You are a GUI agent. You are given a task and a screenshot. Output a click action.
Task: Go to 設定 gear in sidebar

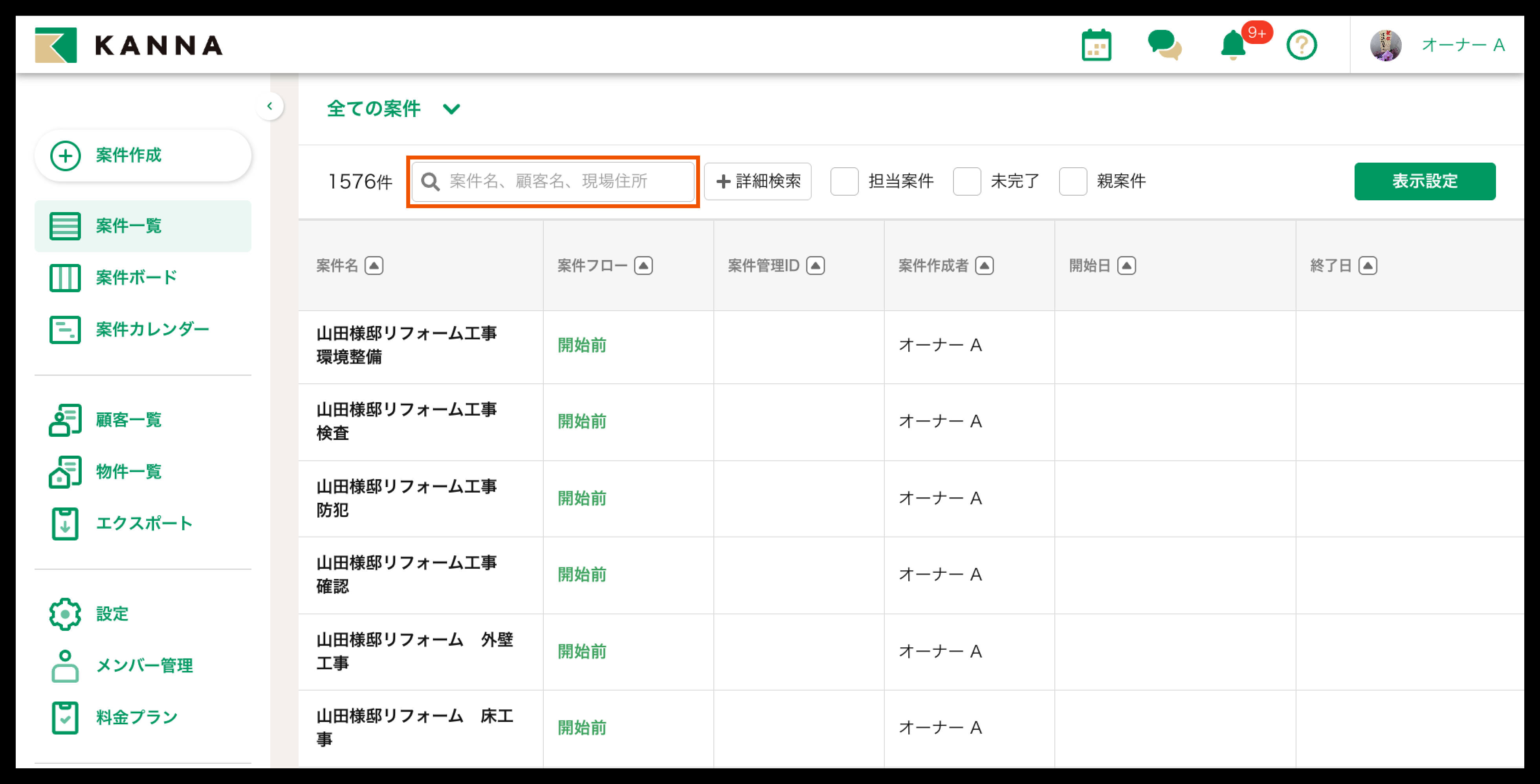point(65,614)
